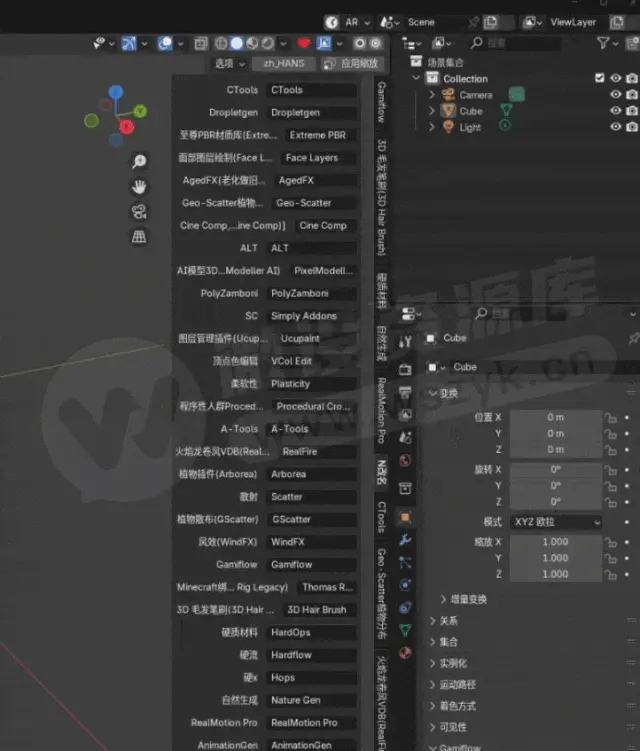Edit the Extreme PBR tab name field

(321, 135)
